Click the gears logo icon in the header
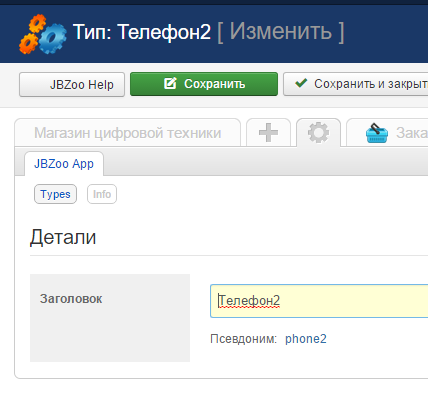This screenshot has height=397, width=428. tap(43, 34)
